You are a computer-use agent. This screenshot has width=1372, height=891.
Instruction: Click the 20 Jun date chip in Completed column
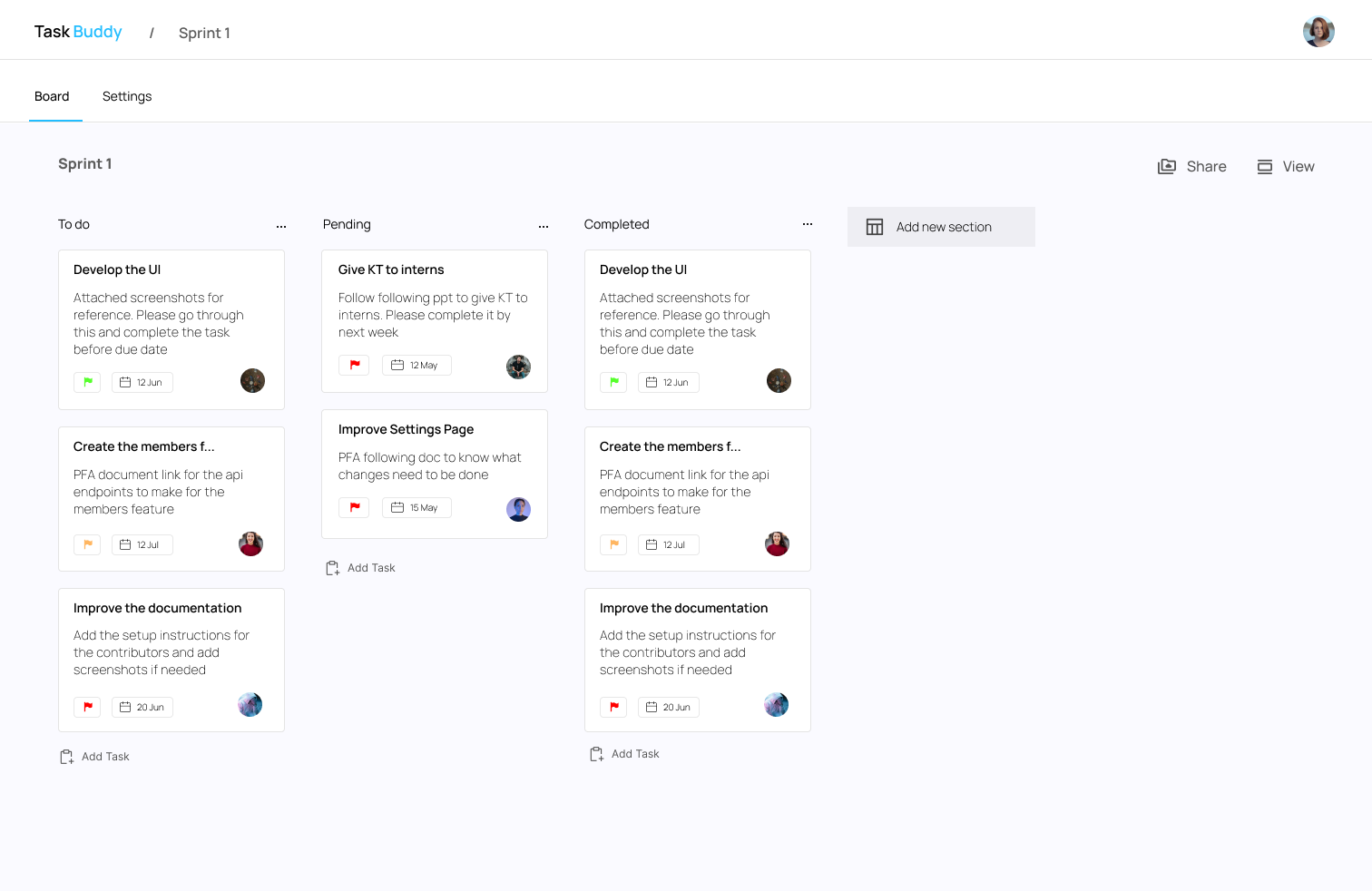point(668,707)
